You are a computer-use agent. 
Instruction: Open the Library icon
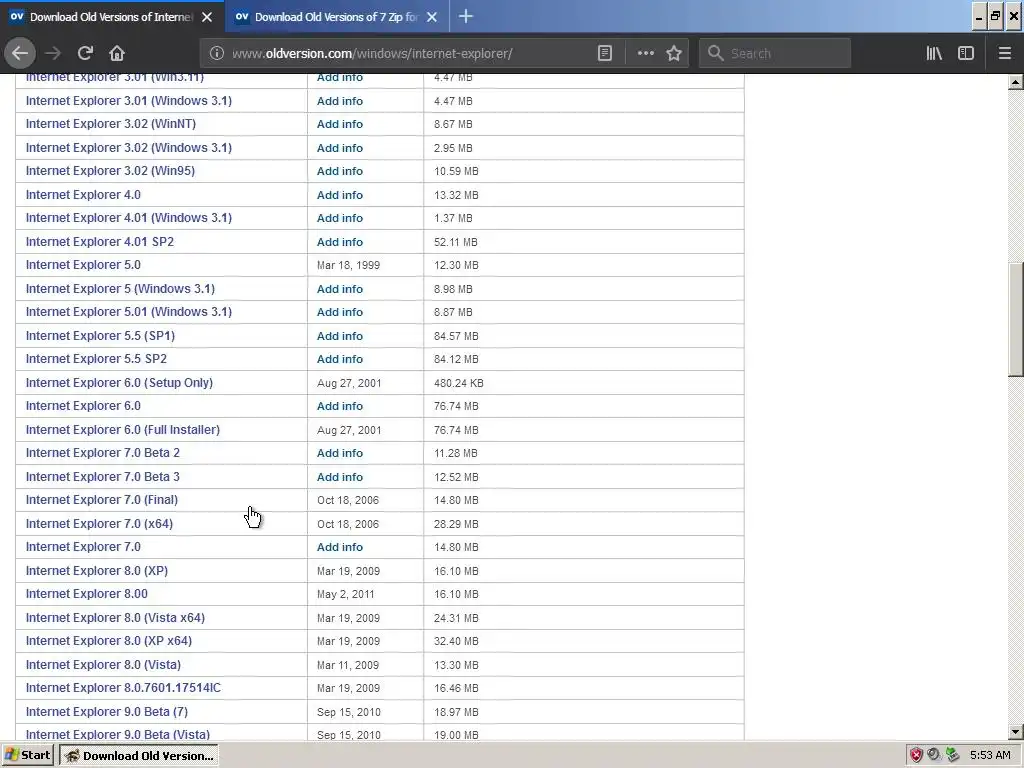[x=934, y=53]
